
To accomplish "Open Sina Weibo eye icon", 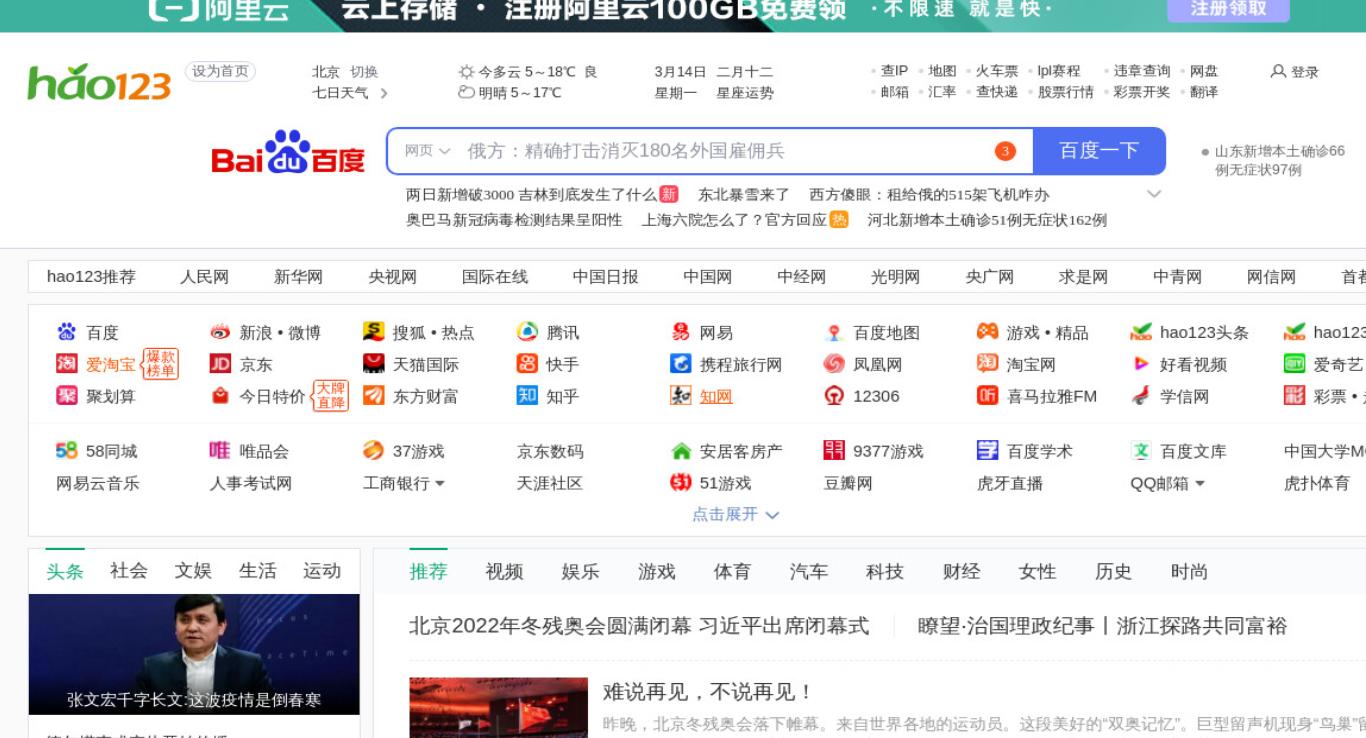I will click(x=220, y=332).
